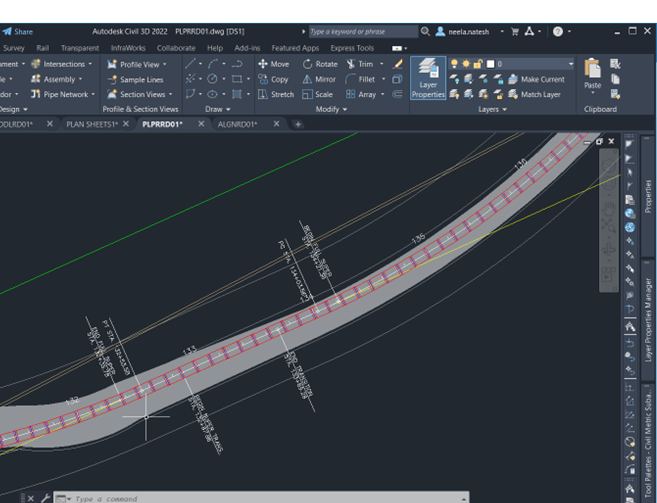Add a new drawing tab with plus
657x503 pixels.
pos(297,124)
